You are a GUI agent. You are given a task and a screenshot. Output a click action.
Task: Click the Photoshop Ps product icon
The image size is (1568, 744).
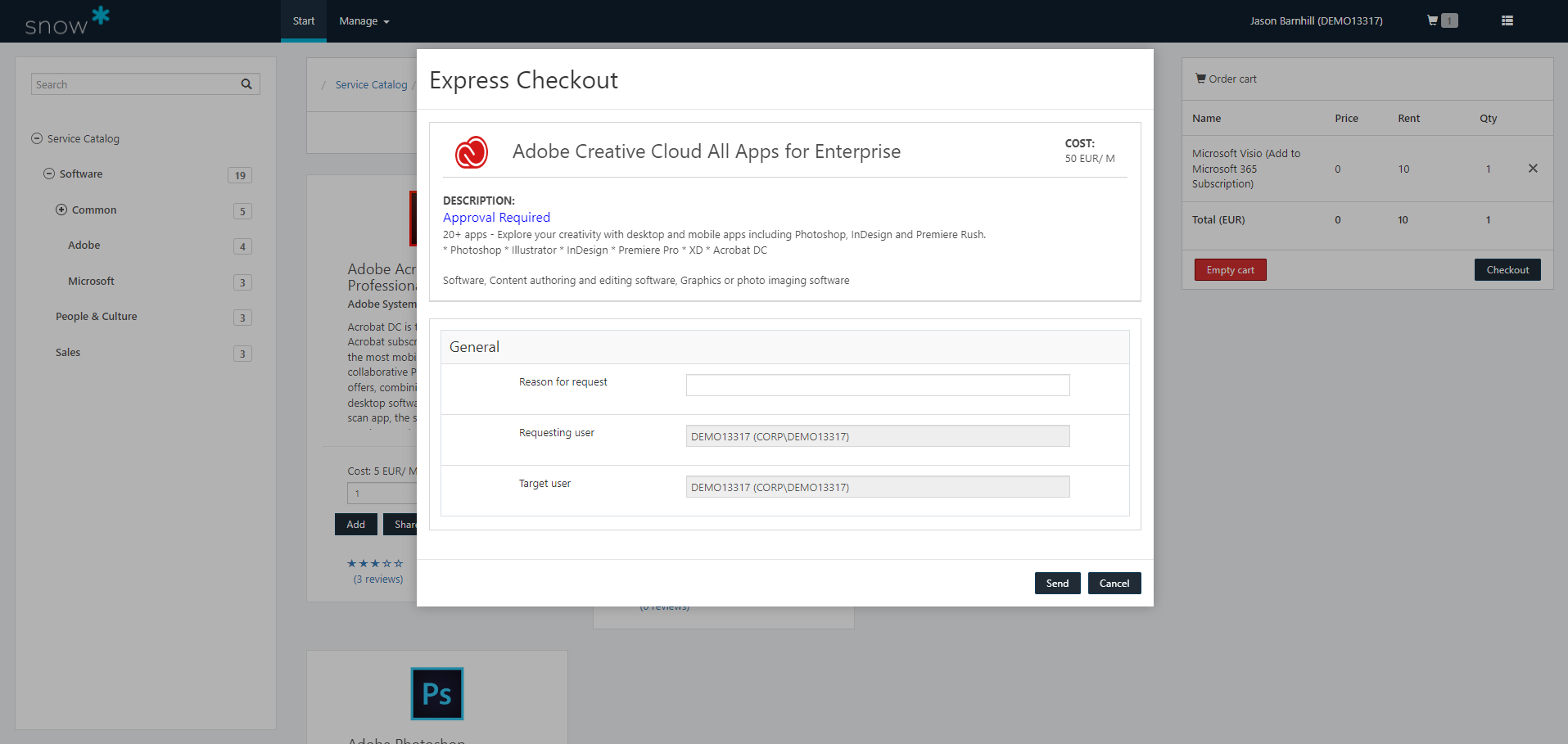coord(437,693)
